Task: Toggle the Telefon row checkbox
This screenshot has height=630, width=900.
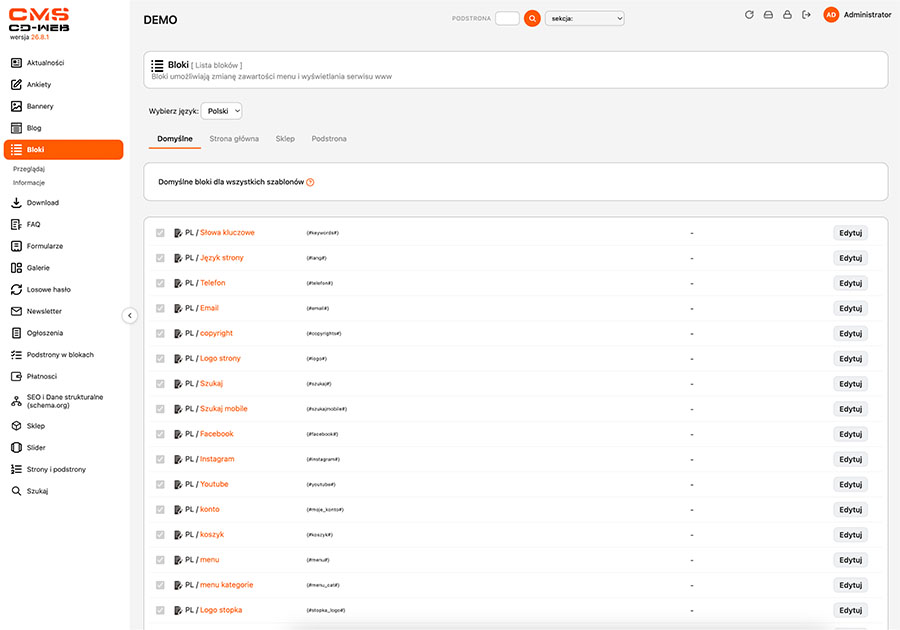Action: [160, 283]
